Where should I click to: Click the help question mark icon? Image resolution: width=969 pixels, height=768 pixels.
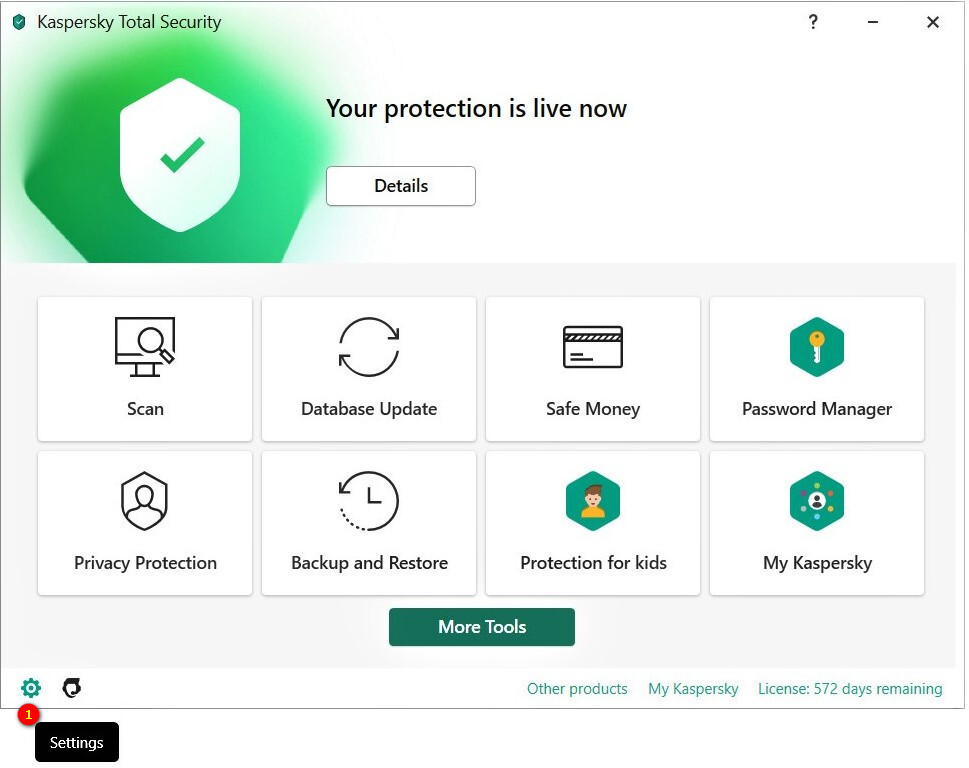tap(813, 22)
